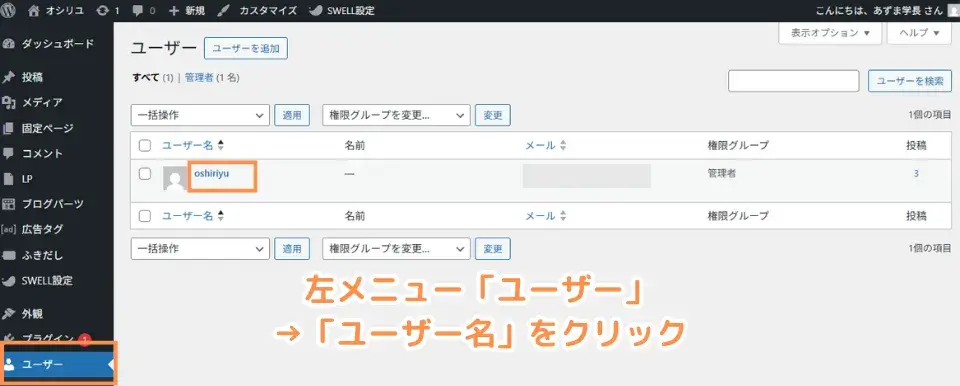Viewport: 960px width, 386px height.
Task: Click the bottom 変更 button
Action: pyautogui.click(x=493, y=249)
